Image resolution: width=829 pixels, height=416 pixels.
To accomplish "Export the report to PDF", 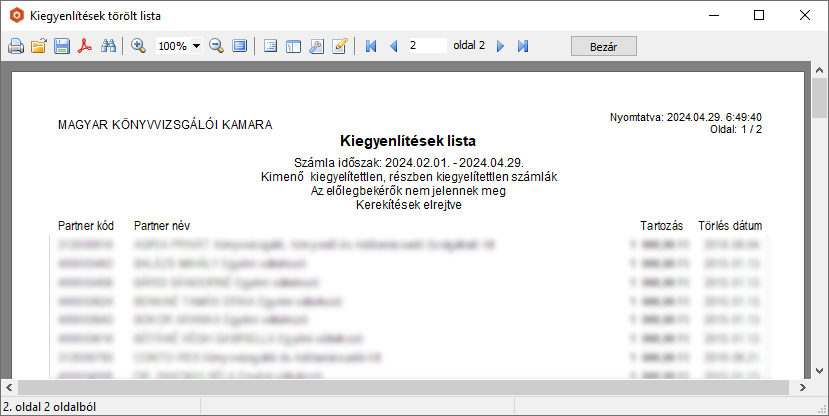I will 86,47.
